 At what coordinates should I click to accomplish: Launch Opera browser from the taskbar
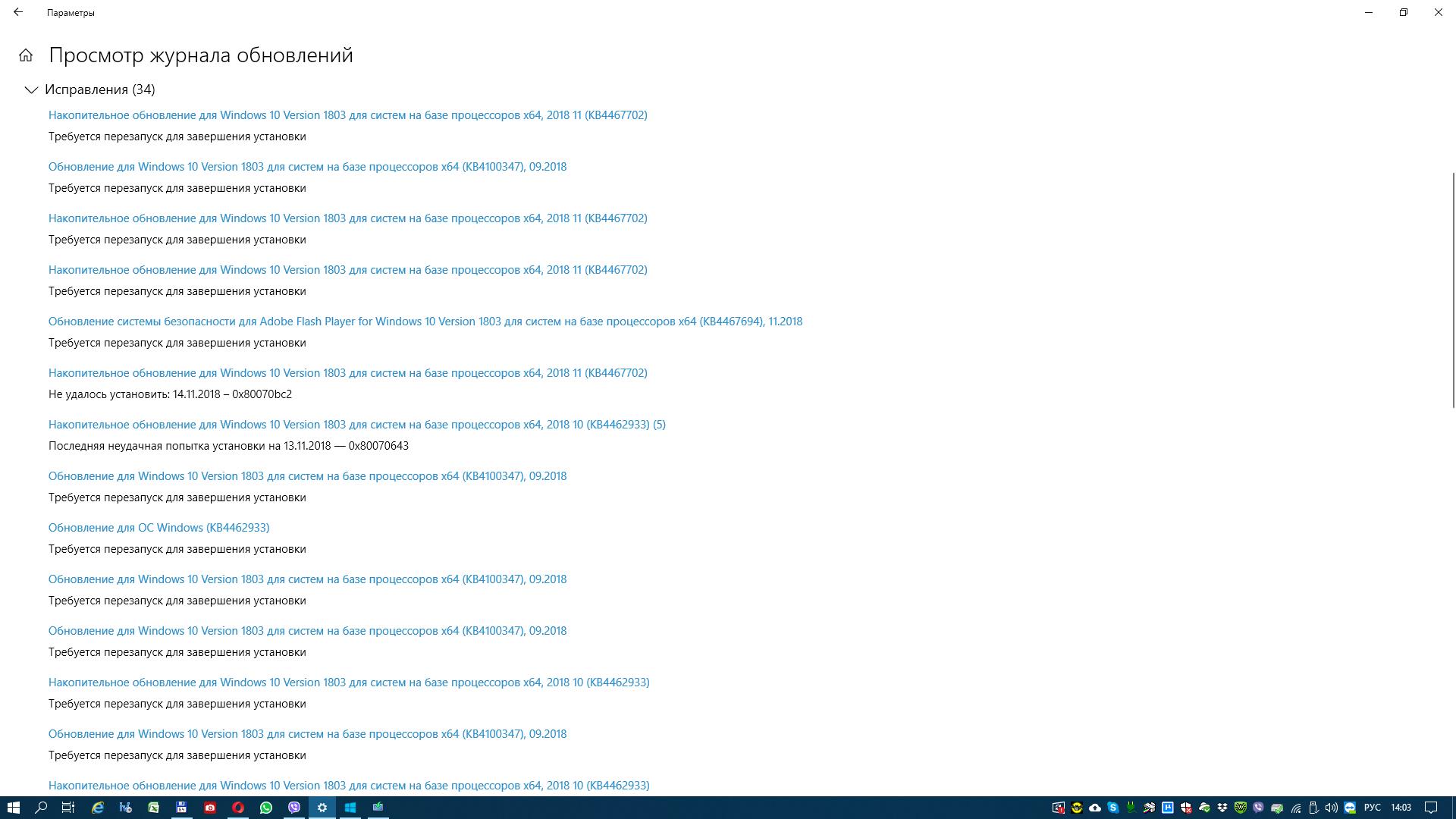tap(238, 808)
